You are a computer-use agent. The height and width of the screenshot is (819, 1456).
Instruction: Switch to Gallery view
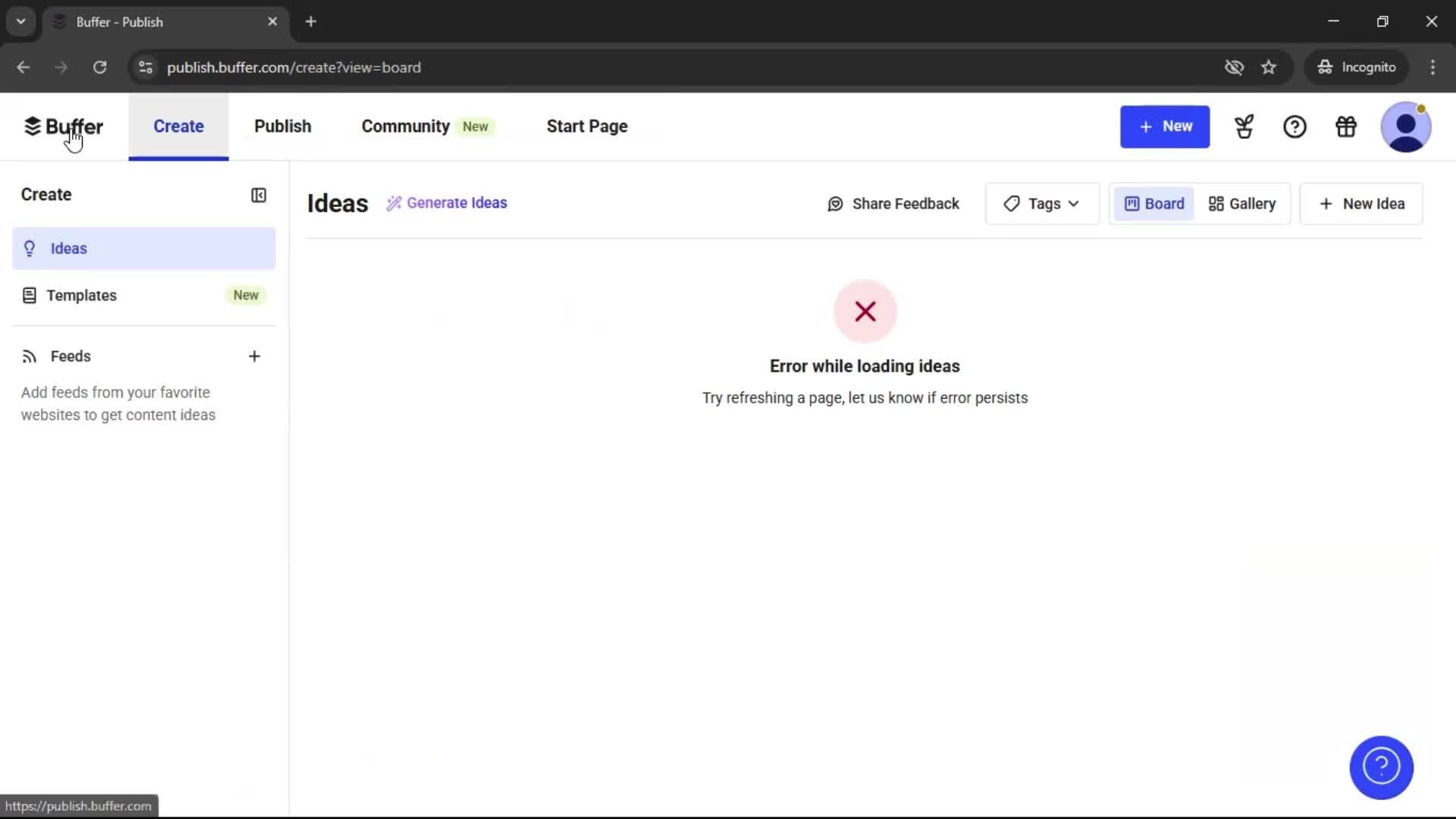[x=1242, y=203]
